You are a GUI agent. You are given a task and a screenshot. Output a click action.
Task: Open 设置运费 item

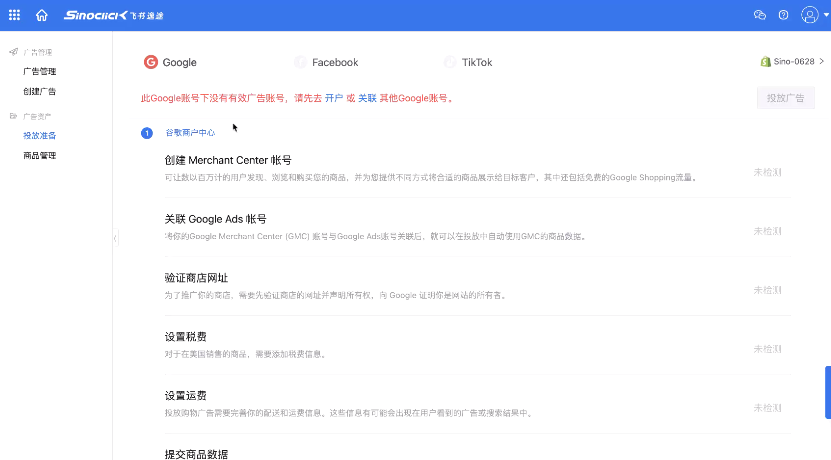(185, 395)
